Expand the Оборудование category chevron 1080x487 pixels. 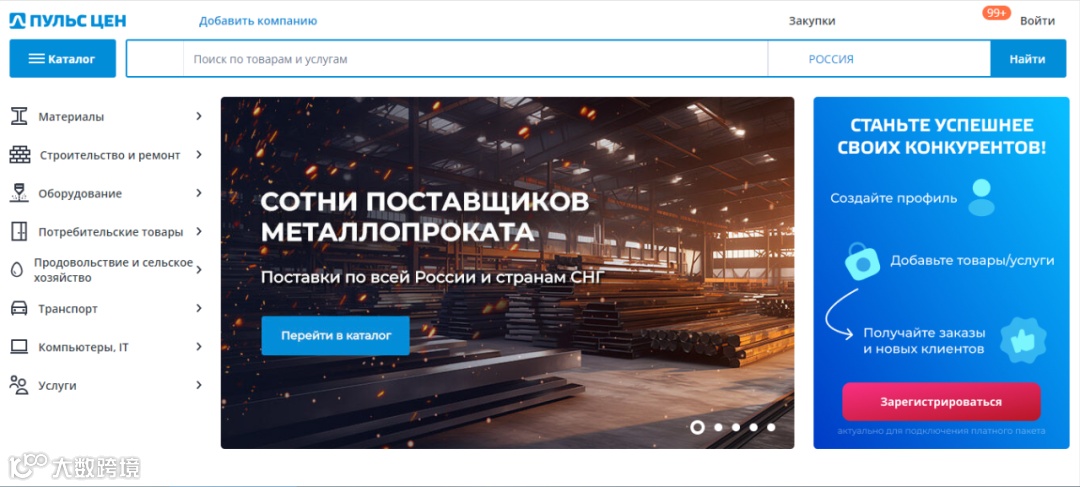point(198,193)
